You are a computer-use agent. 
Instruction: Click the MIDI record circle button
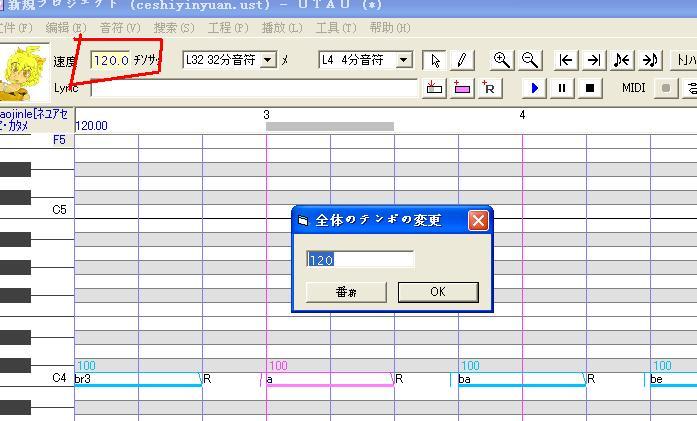(x=666, y=88)
